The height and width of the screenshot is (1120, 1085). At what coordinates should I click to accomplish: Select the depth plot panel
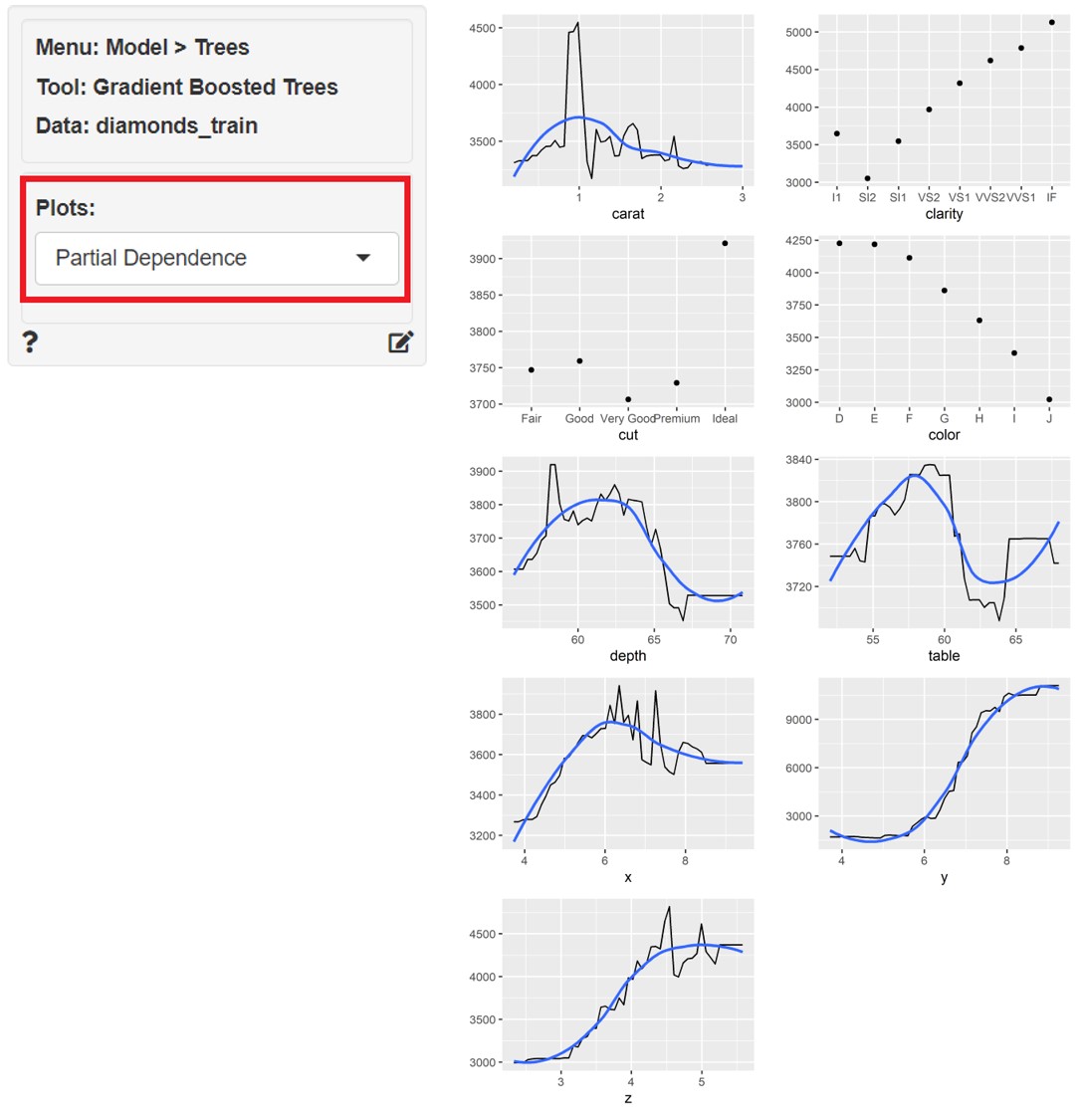628,542
